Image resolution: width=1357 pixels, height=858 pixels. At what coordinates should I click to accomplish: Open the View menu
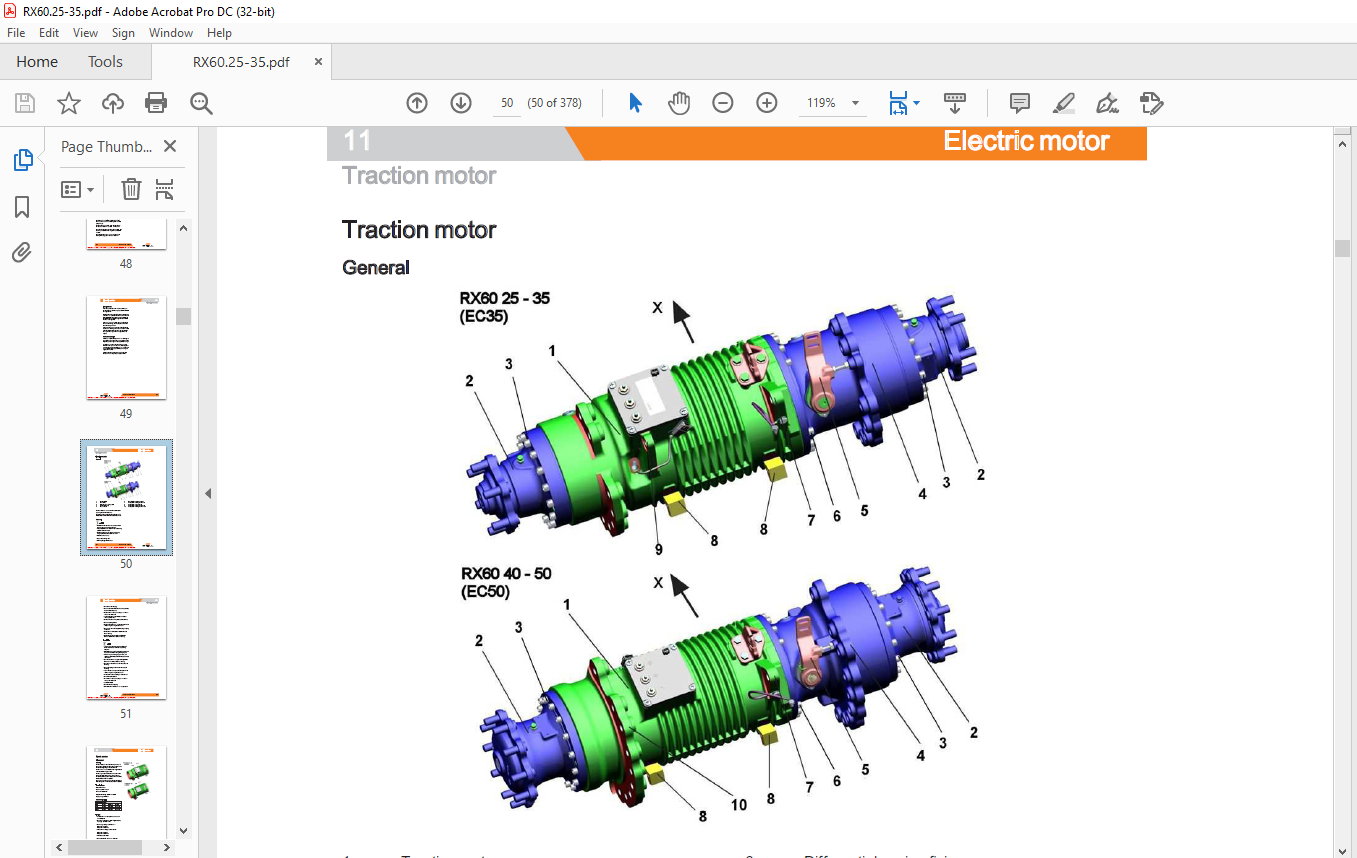click(x=86, y=33)
